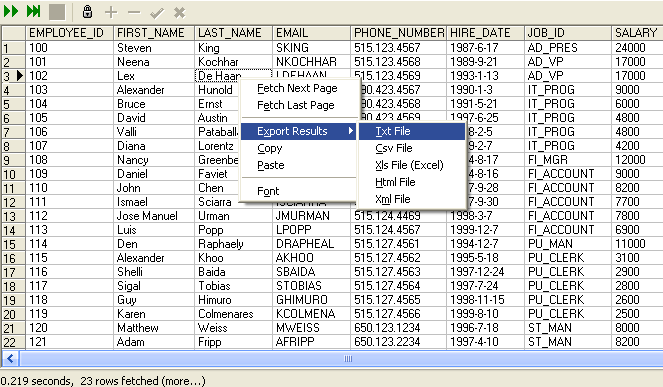Select Copy from the context menu

298,148
